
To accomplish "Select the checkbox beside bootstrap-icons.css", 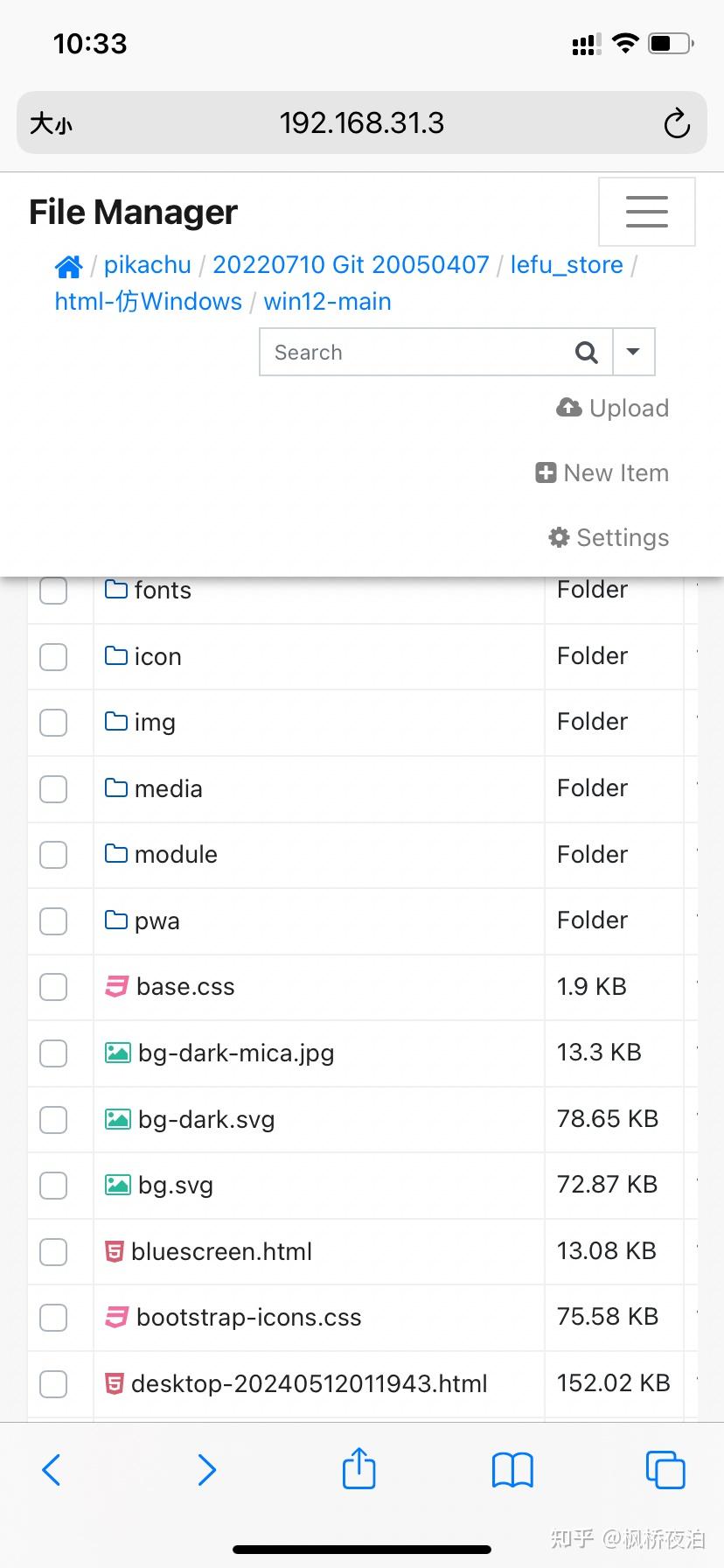I will tap(52, 1318).
